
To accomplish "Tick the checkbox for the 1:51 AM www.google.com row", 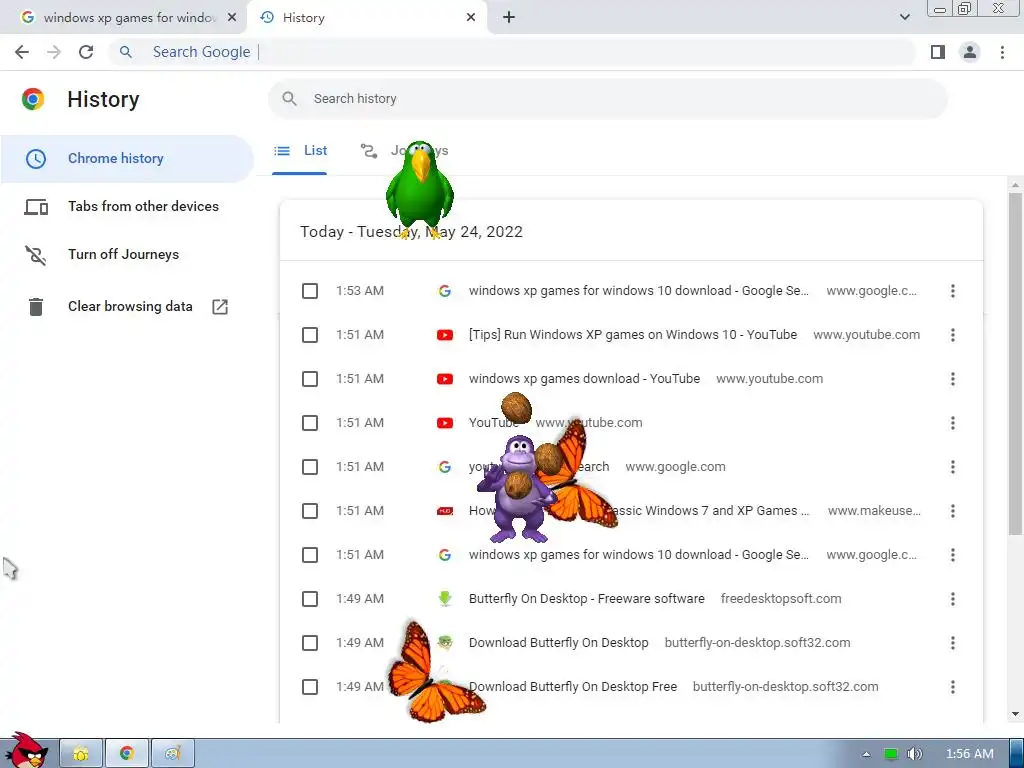I will tap(310, 467).
